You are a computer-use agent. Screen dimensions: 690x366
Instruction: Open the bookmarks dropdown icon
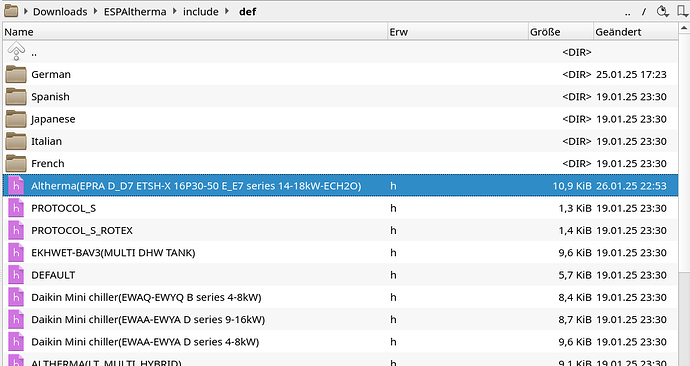[x=683, y=11]
